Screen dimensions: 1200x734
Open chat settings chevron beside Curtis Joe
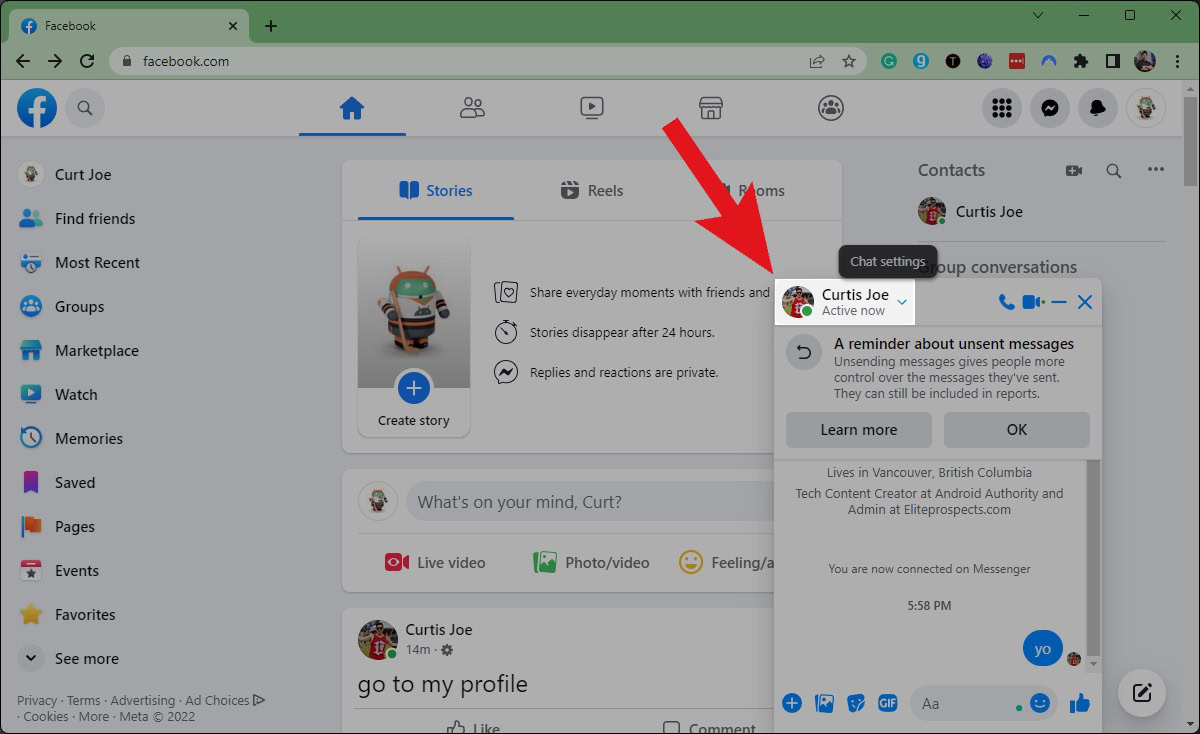coord(902,302)
